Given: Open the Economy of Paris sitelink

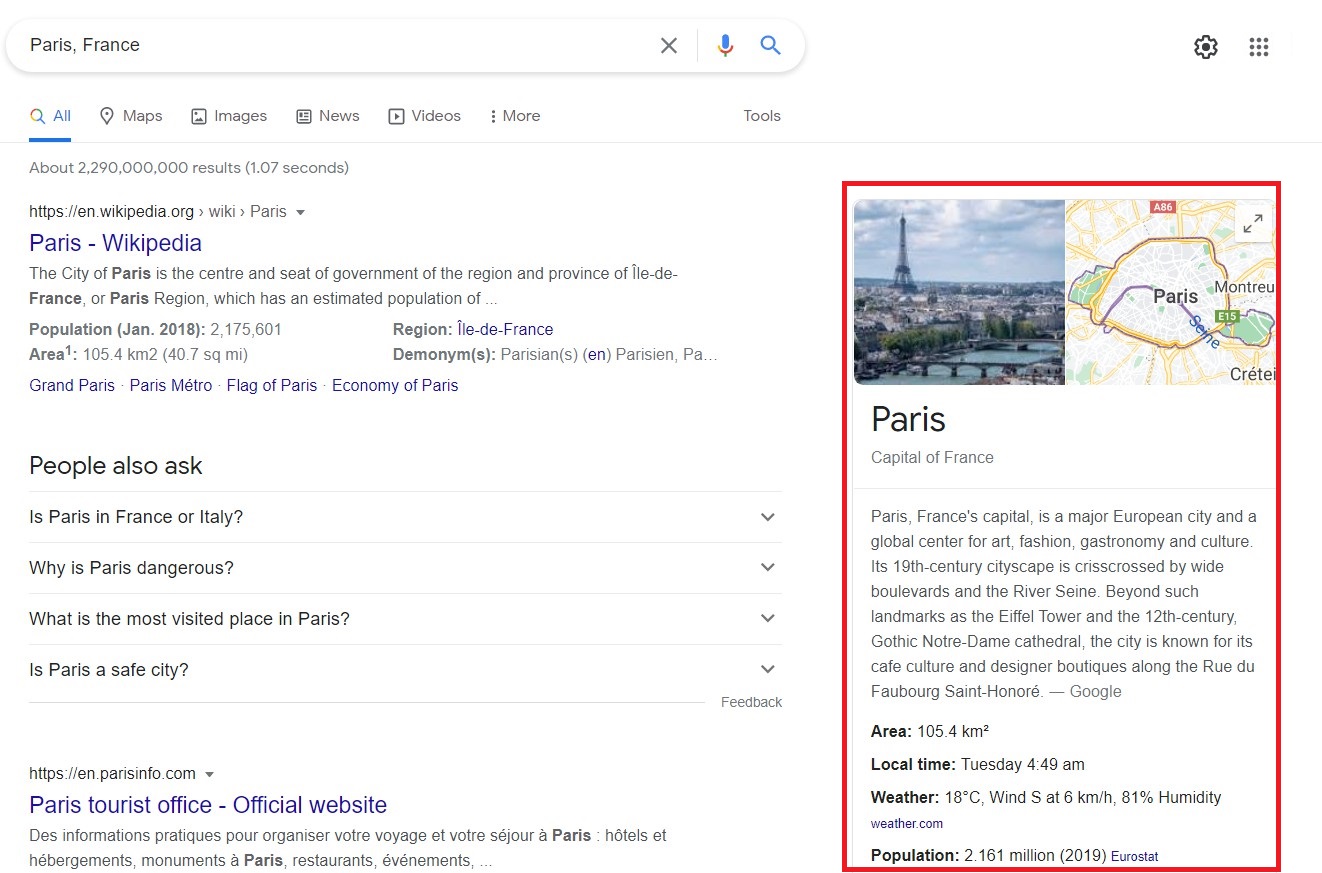Looking at the screenshot, I should click(395, 385).
